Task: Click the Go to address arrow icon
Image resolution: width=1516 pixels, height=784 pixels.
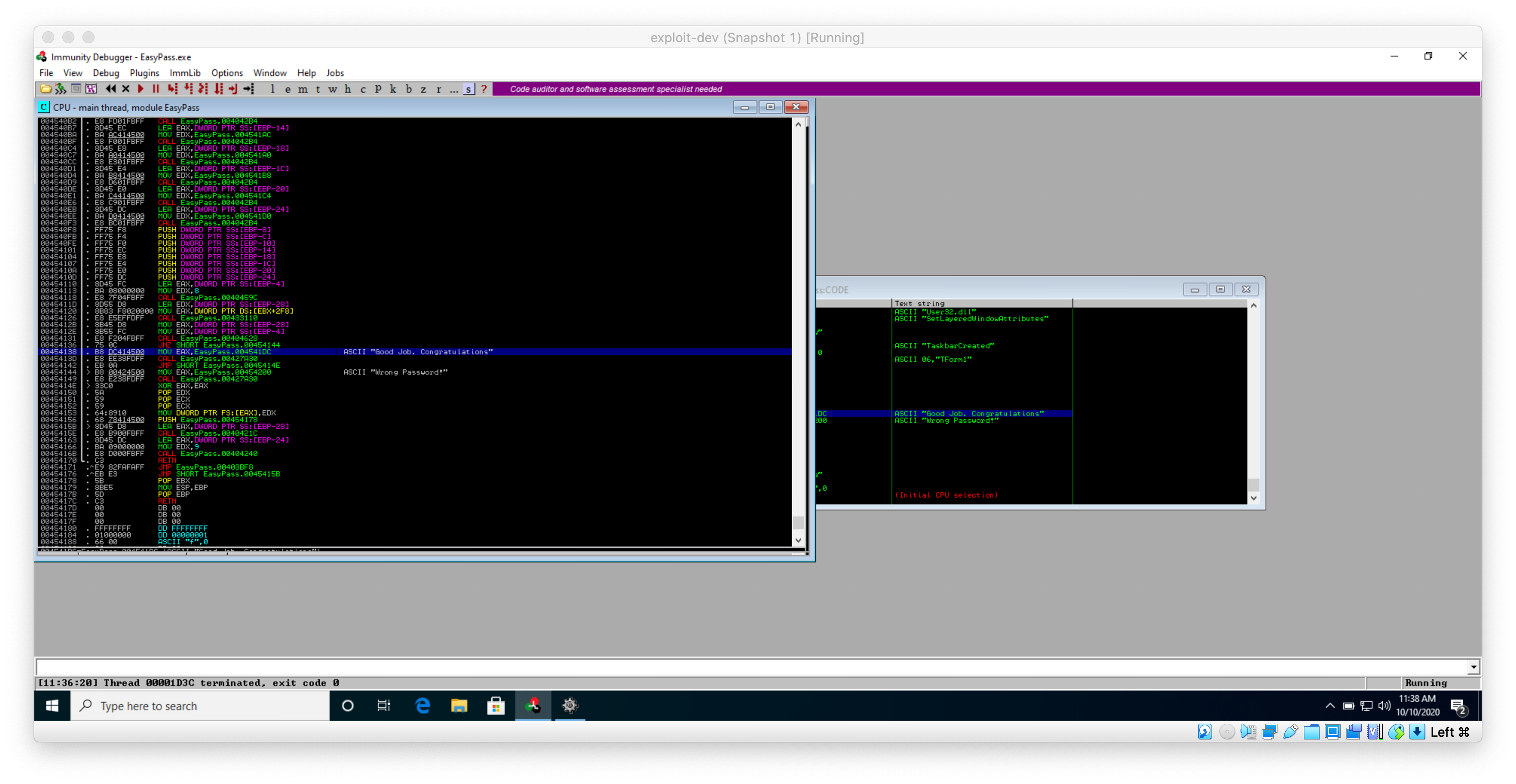Action: pyautogui.click(x=249, y=89)
